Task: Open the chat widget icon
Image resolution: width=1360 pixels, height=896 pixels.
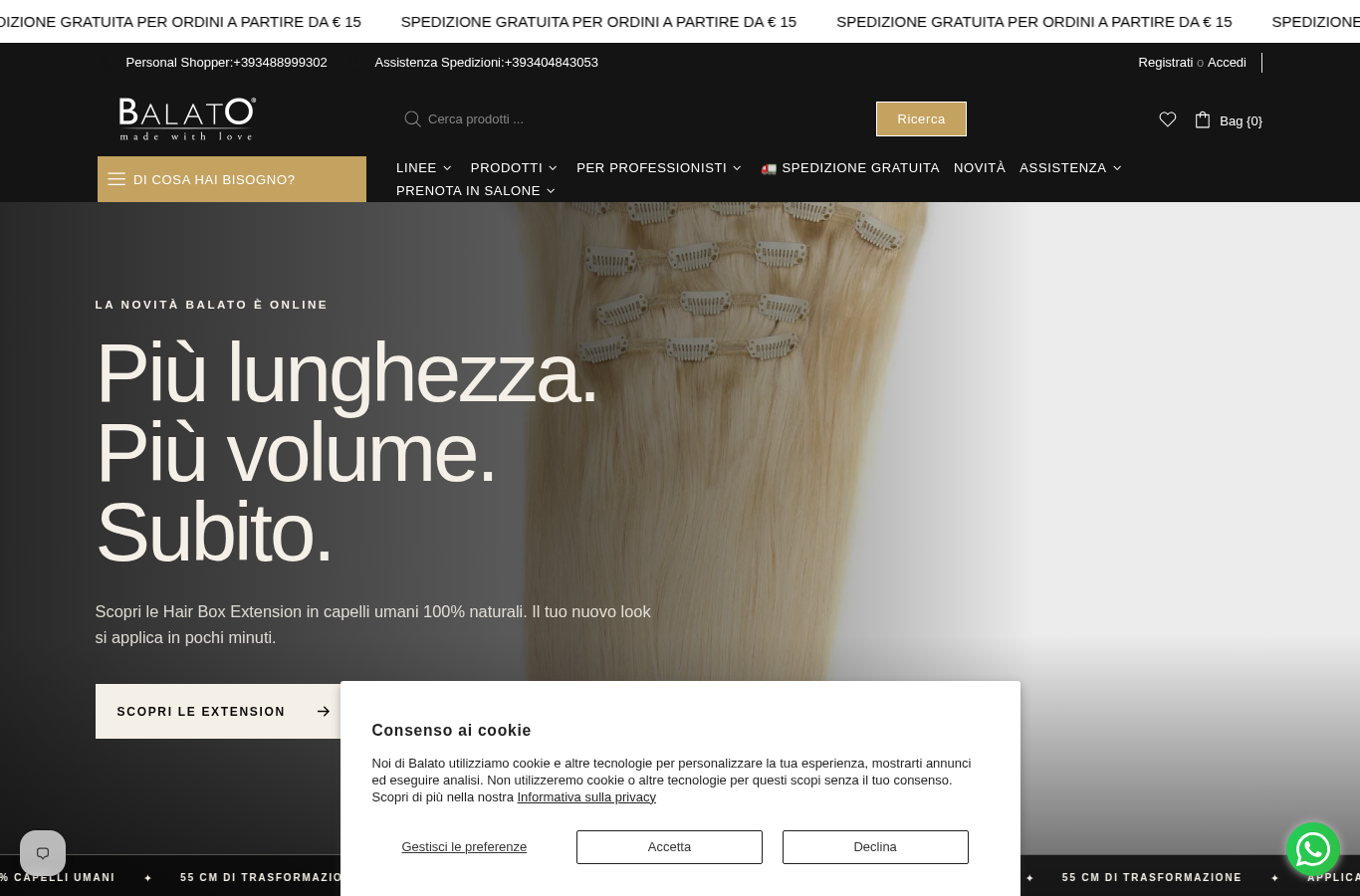Action: pos(43,853)
